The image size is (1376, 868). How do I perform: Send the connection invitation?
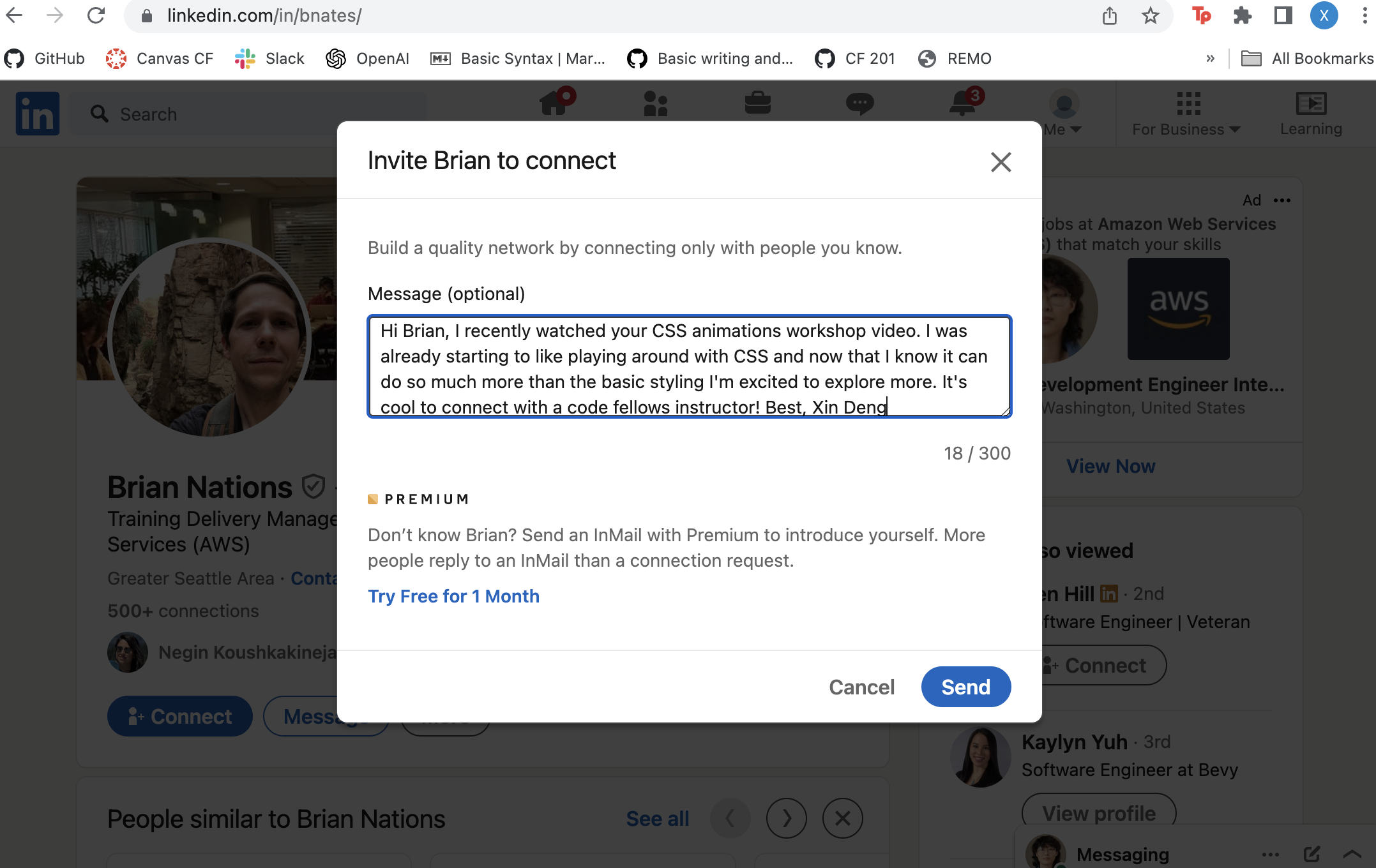tap(965, 687)
